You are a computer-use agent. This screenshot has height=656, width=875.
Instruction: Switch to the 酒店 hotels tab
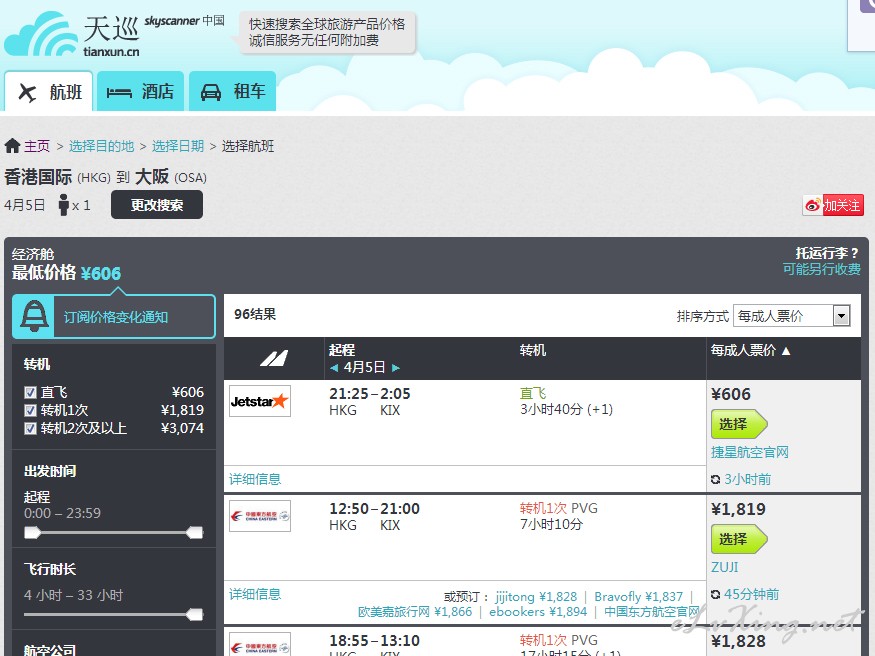point(140,91)
